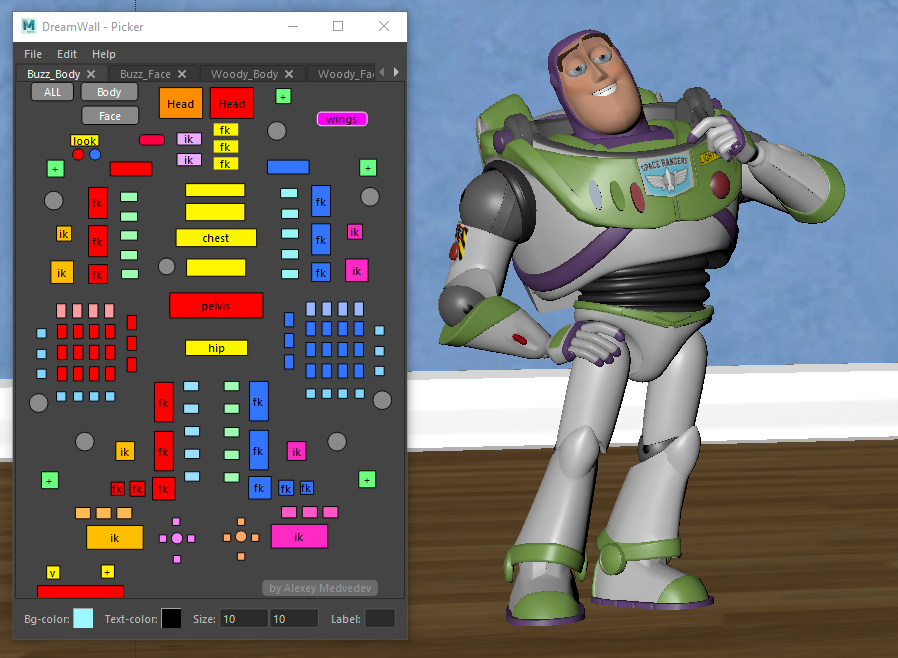Click the ALL selection button
Viewport: 898px width, 658px height.
pyautogui.click(x=52, y=92)
